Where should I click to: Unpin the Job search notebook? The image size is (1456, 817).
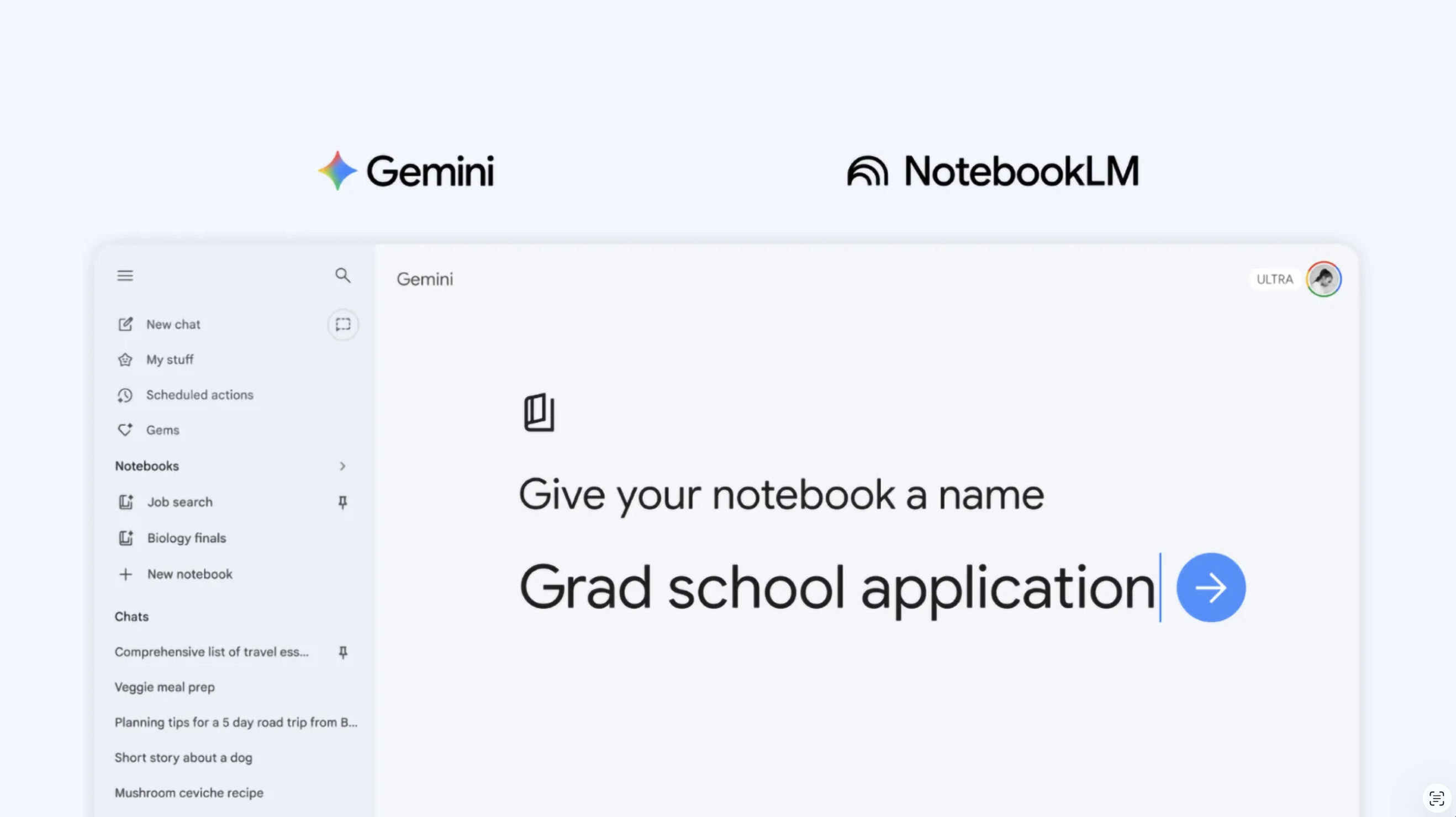(343, 502)
